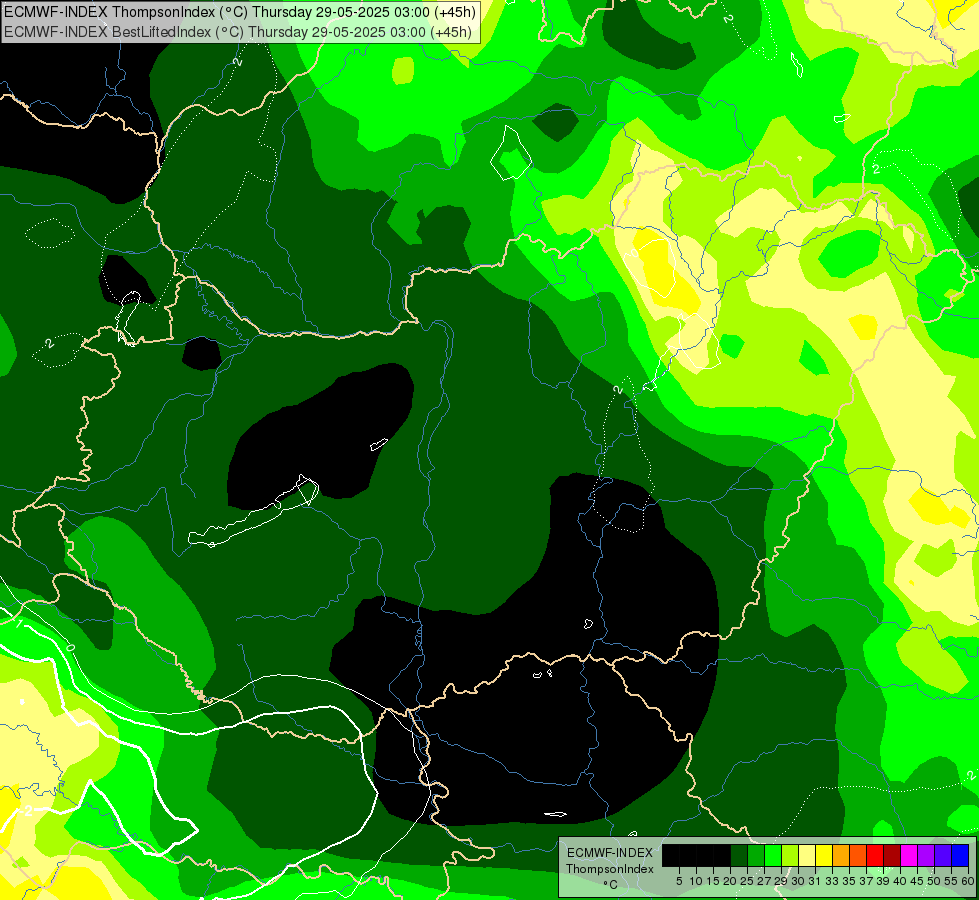Image resolution: width=979 pixels, height=900 pixels.
Task: Pick the medium green 25–27 legend swatch
Action: point(756,855)
